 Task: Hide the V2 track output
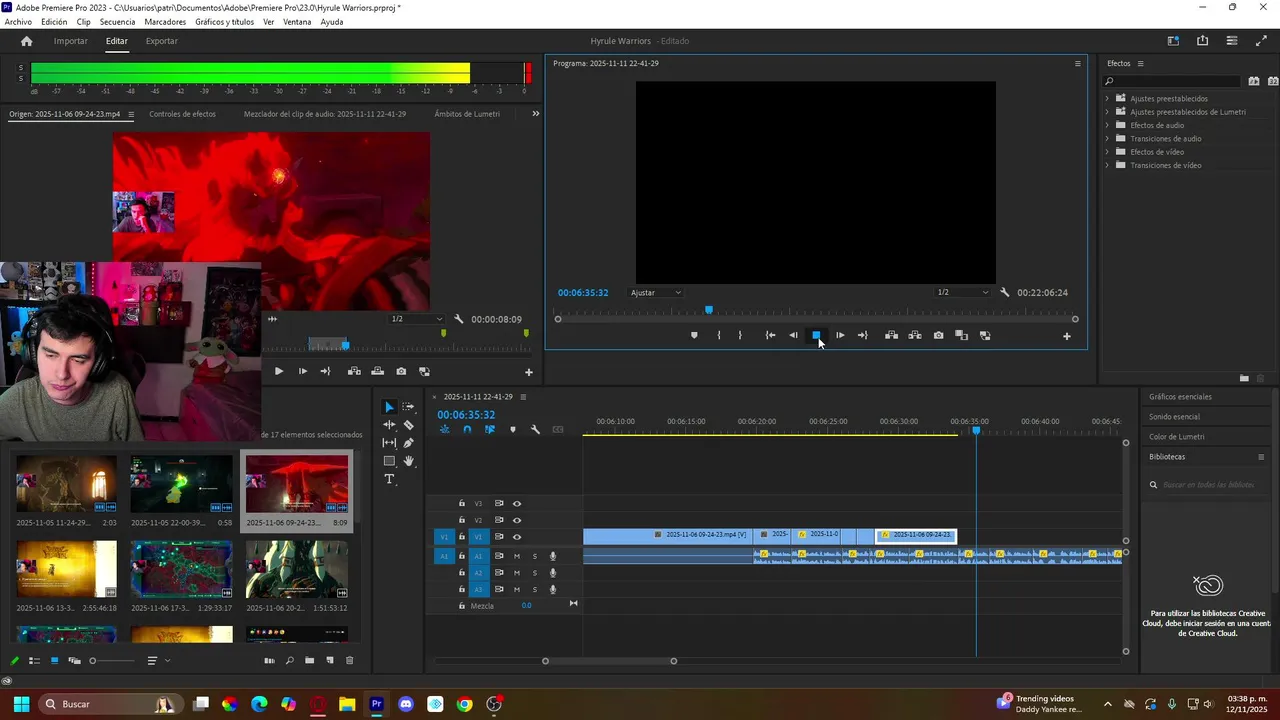coord(517,520)
